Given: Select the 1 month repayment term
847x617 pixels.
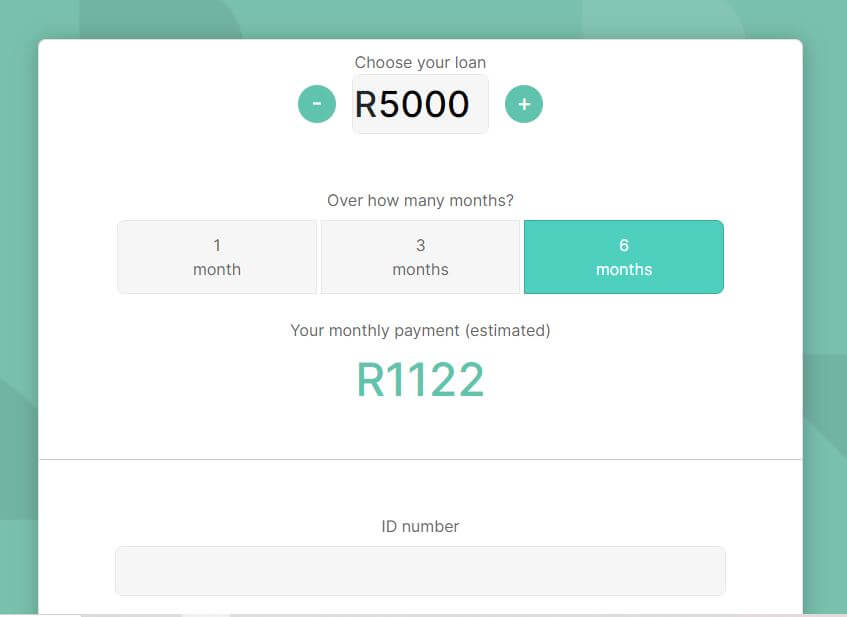Looking at the screenshot, I should click(216, 256).
